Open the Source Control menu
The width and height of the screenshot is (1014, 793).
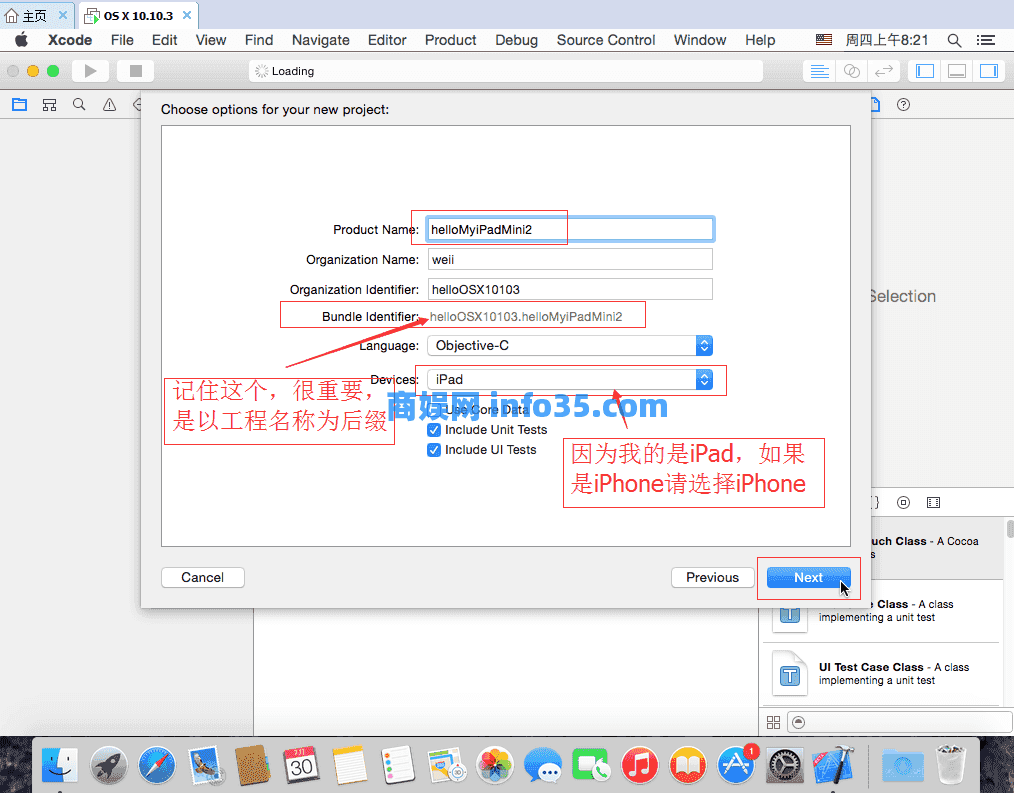click(606, 40)
